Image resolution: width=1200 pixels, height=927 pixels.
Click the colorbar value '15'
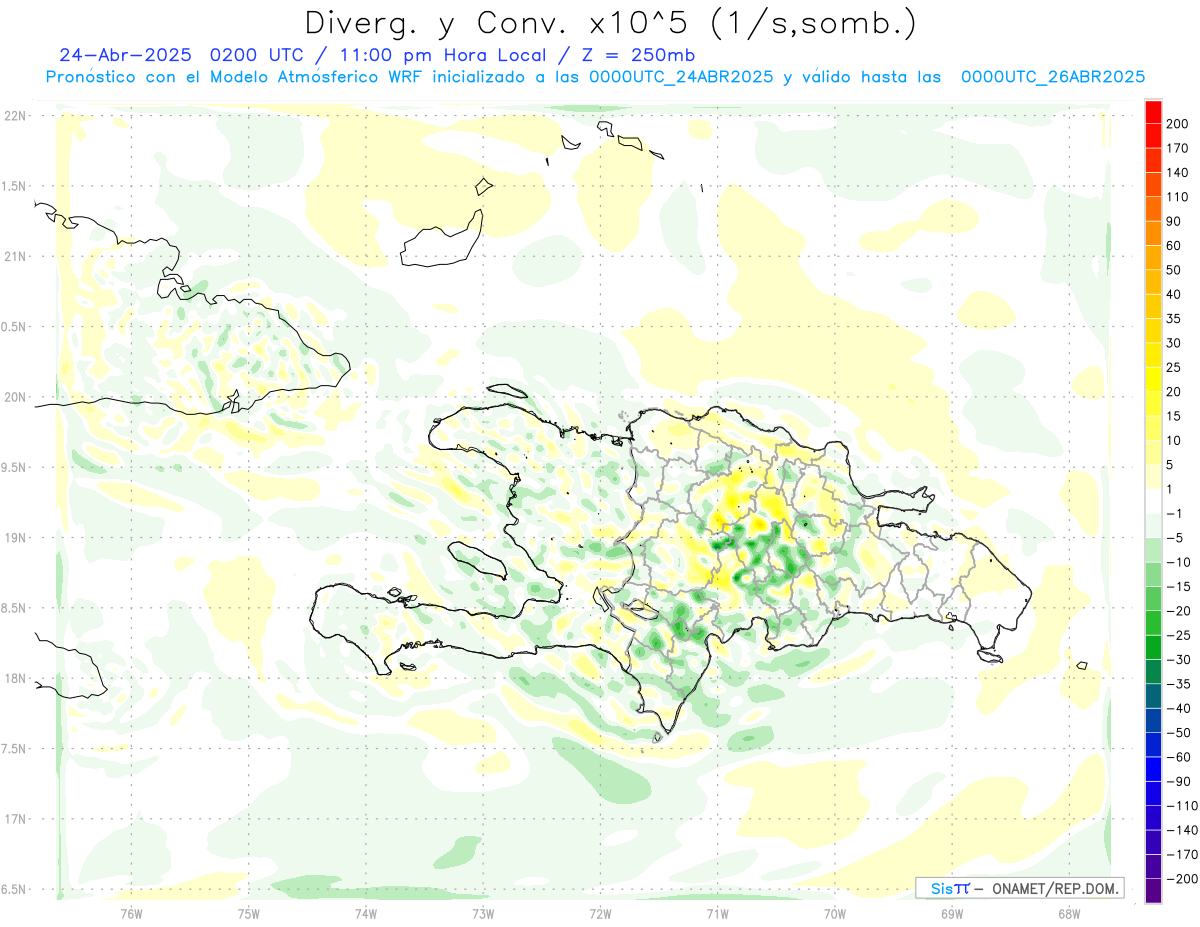(1174, 416)
